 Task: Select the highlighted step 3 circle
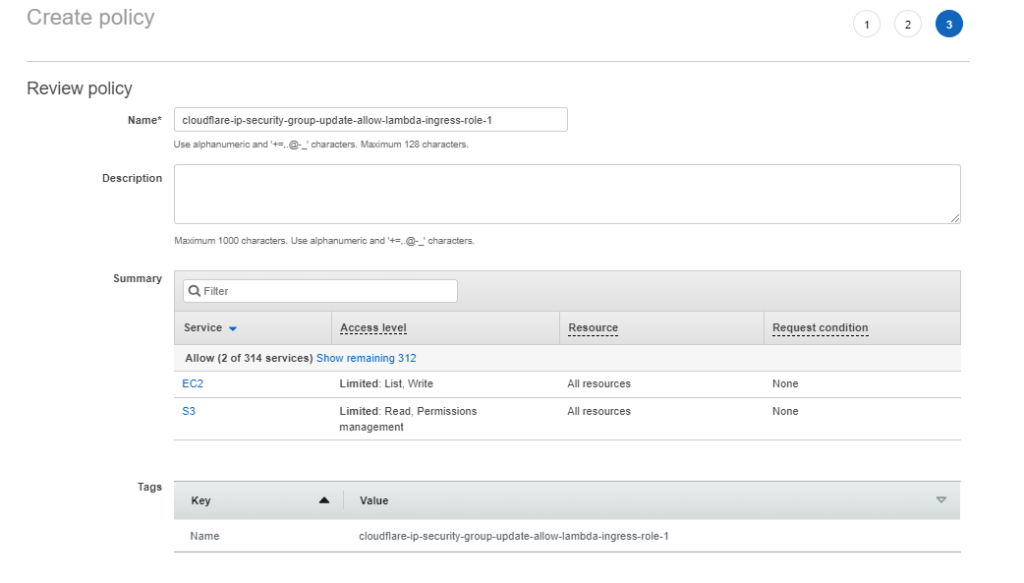tap(948, 25)
